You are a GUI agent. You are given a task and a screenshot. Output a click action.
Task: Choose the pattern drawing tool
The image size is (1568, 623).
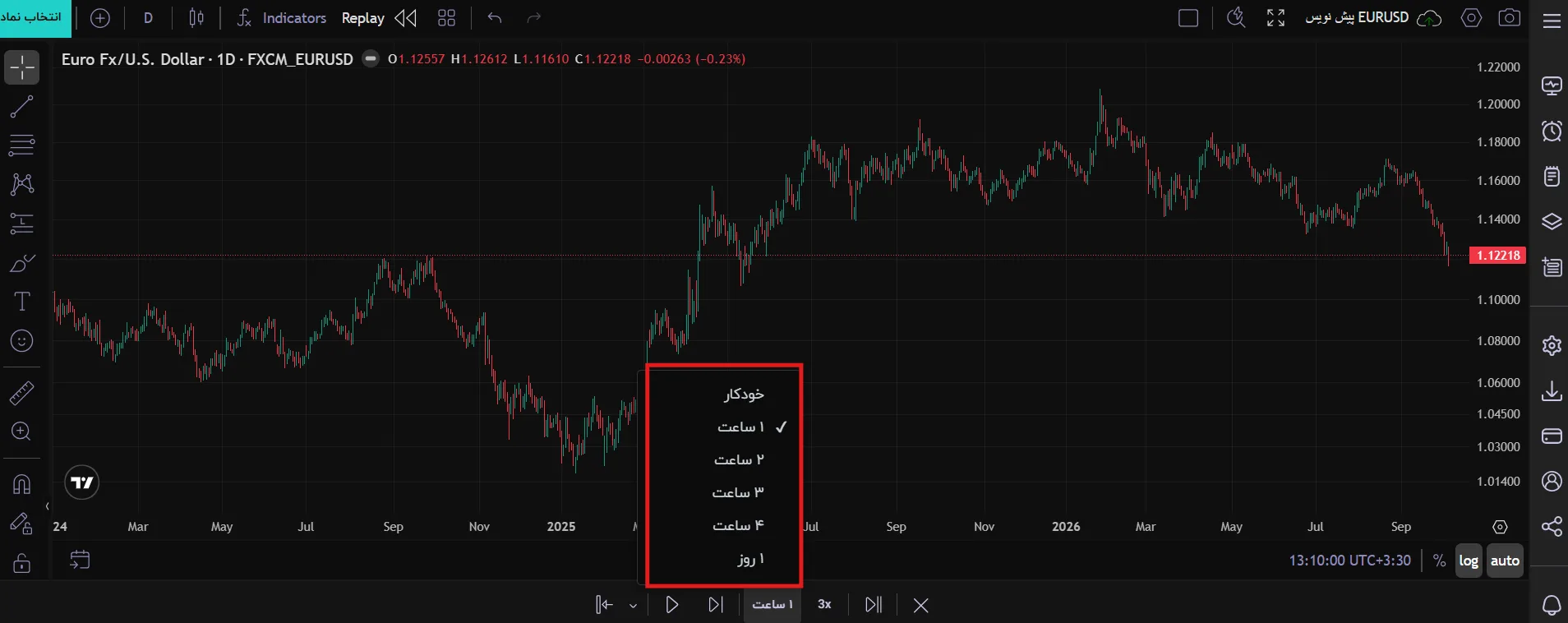(x=22, y=184)
